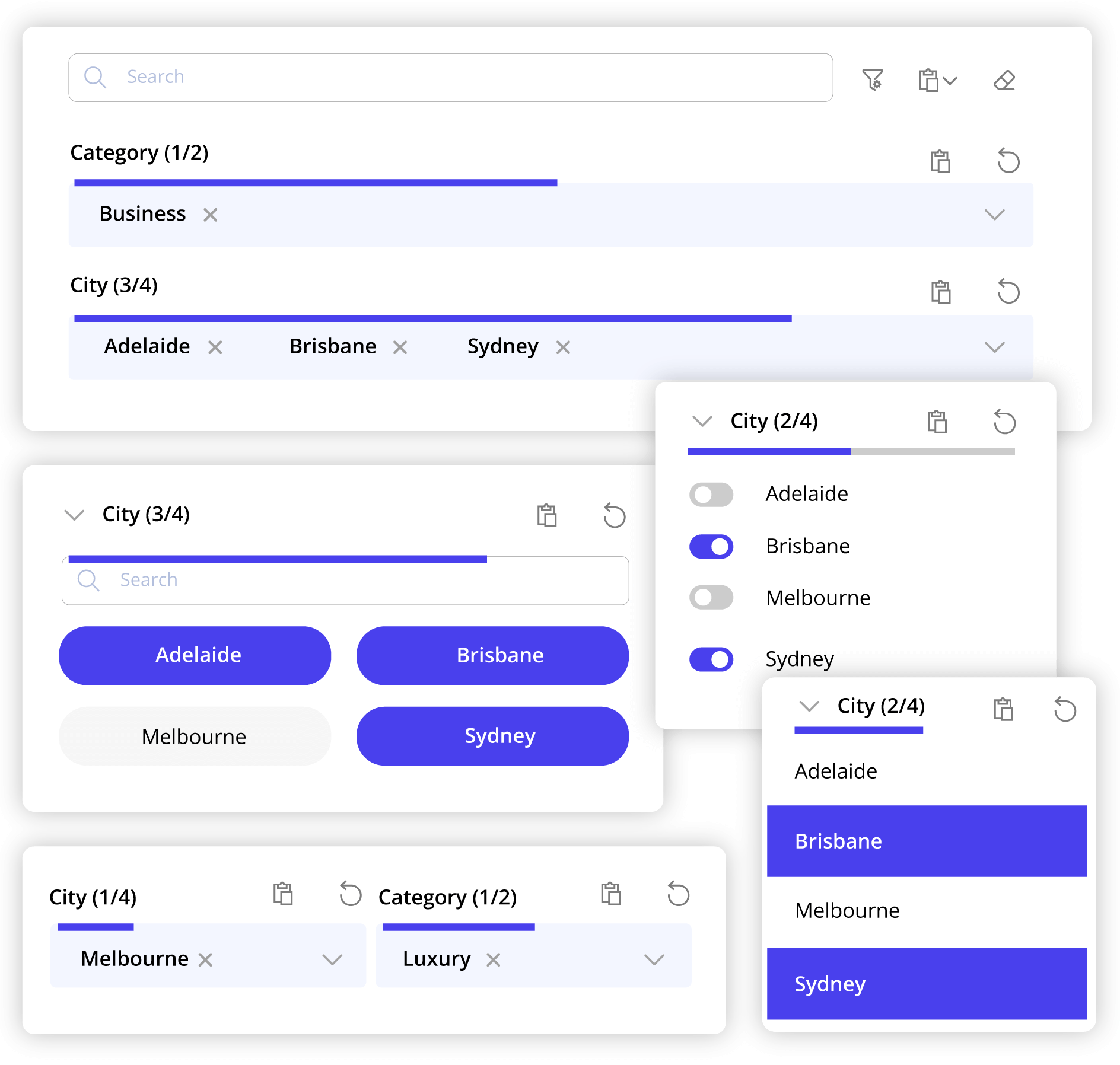Click the unselected Melbourne pill button
The width and height of the screenshot is (1120, 1065).
click(195, 736)
